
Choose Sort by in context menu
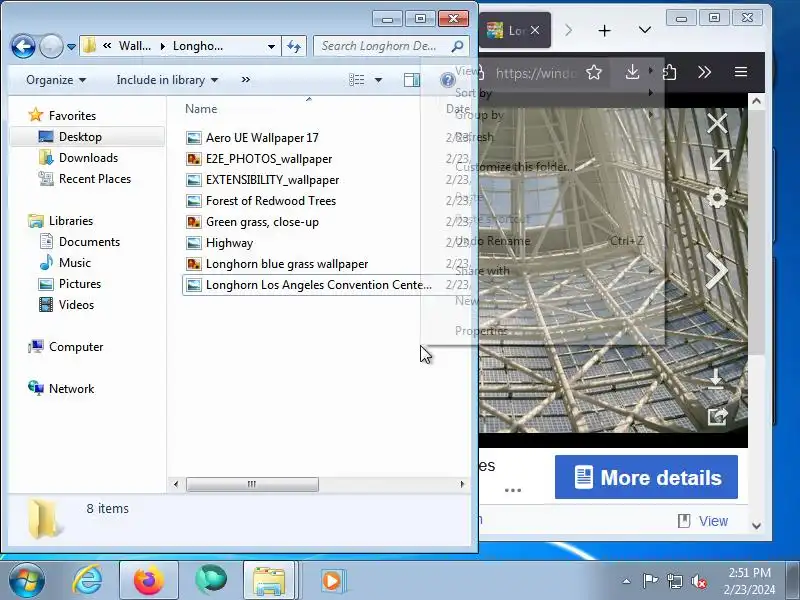coord(473,93)
